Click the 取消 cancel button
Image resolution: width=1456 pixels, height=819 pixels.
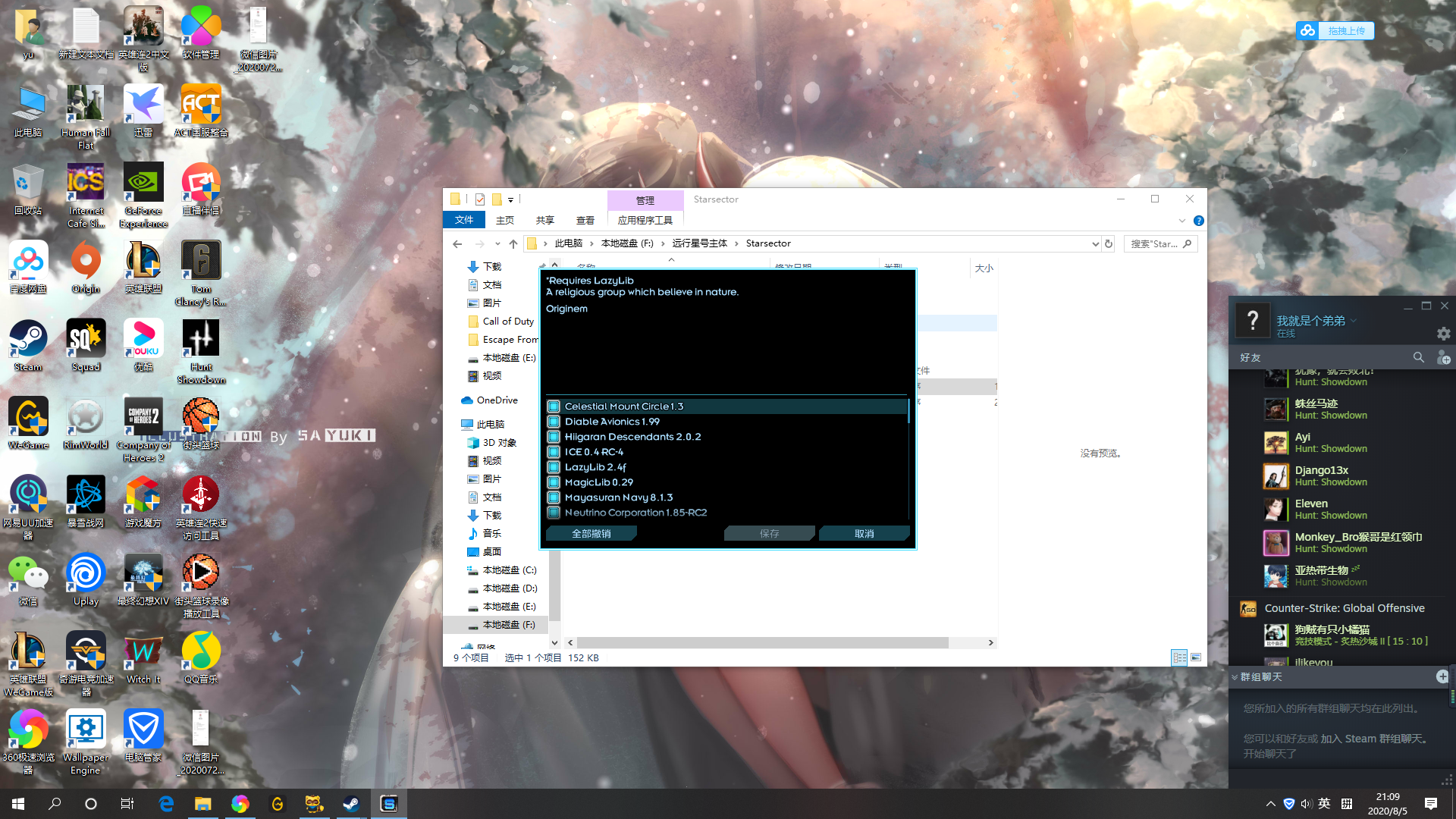[864, 533]
